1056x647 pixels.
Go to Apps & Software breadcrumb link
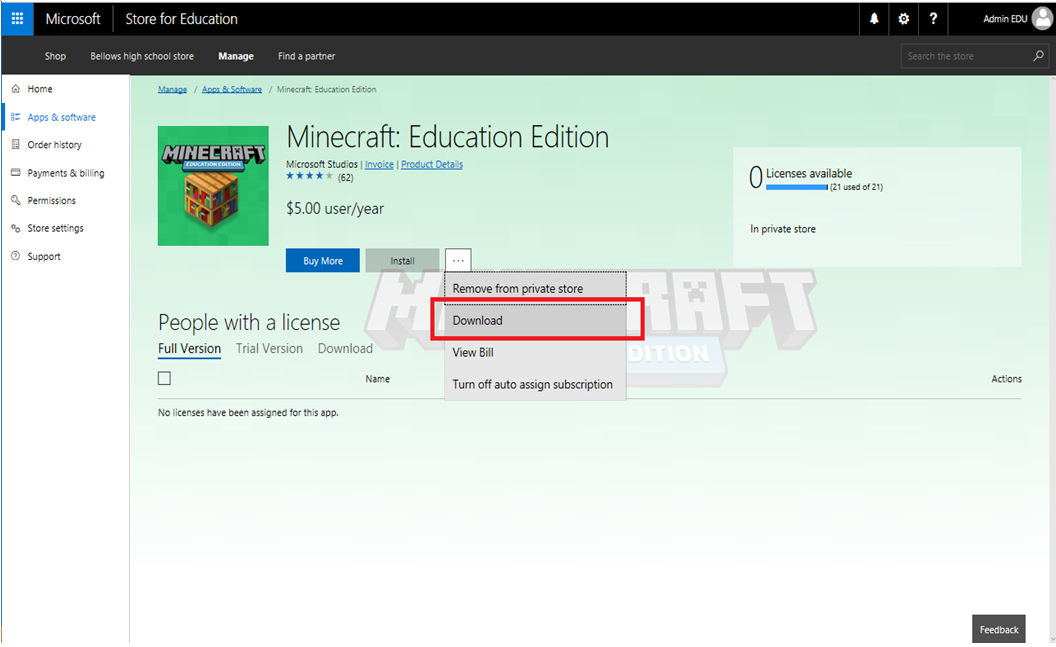232,90
